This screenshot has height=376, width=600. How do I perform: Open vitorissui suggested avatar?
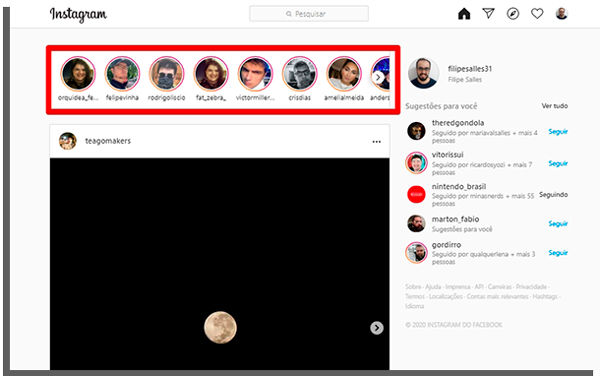(x=416, y=163)
